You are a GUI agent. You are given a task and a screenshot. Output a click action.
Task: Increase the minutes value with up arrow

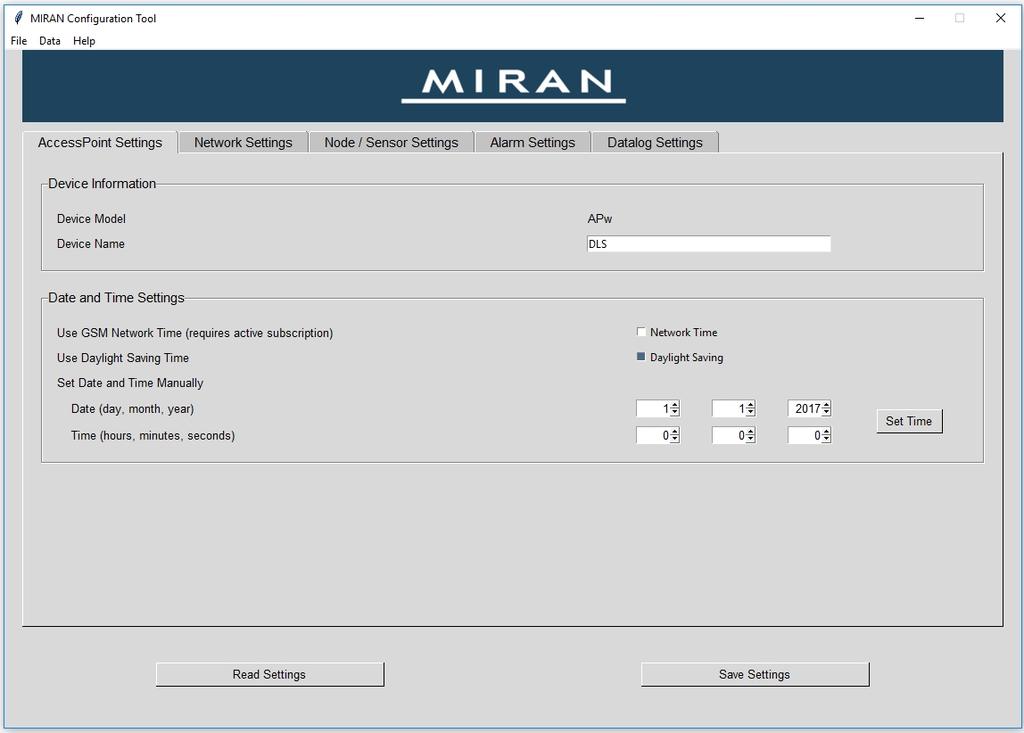click(x=750, y=431)
